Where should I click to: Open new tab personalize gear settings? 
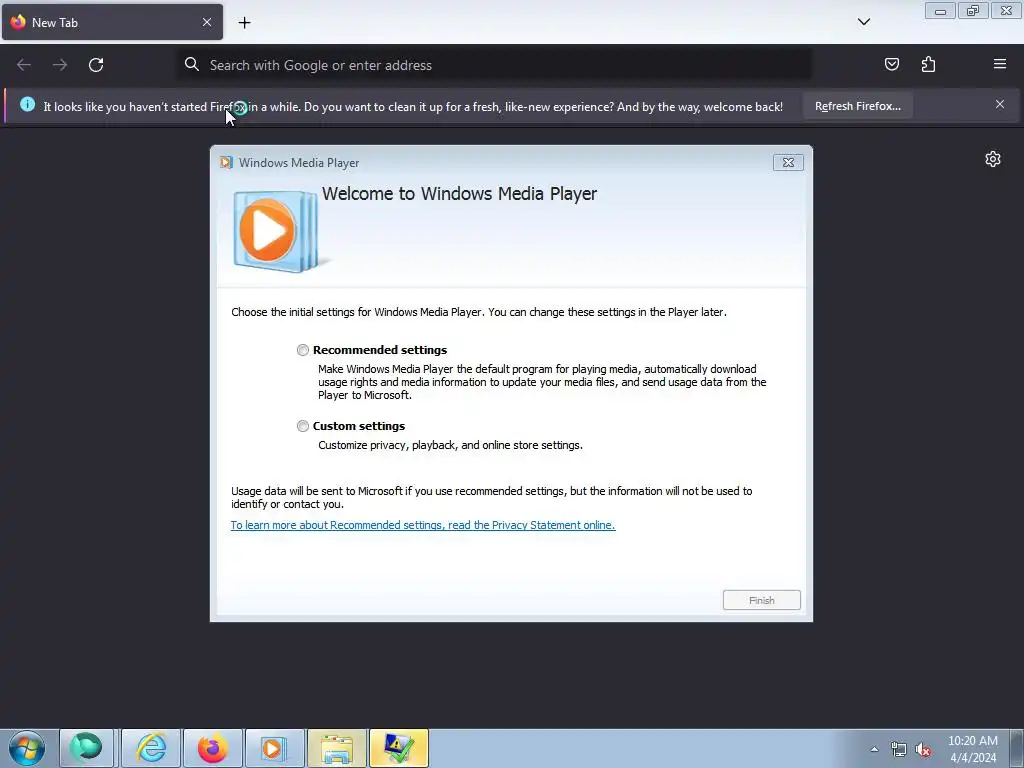click(993, 159)
